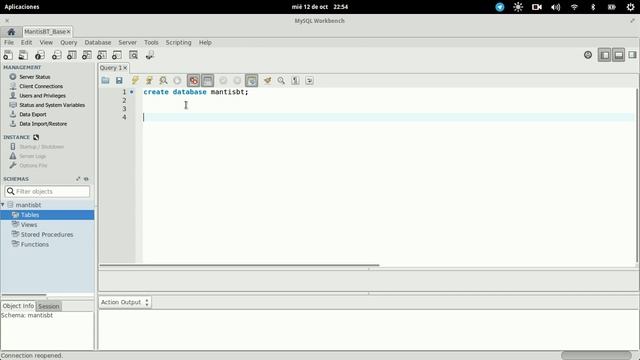Toggle the right sidebar panel visibility
Image resolution: width=640 pixels, height=360 pixels.
coord(632,55)
